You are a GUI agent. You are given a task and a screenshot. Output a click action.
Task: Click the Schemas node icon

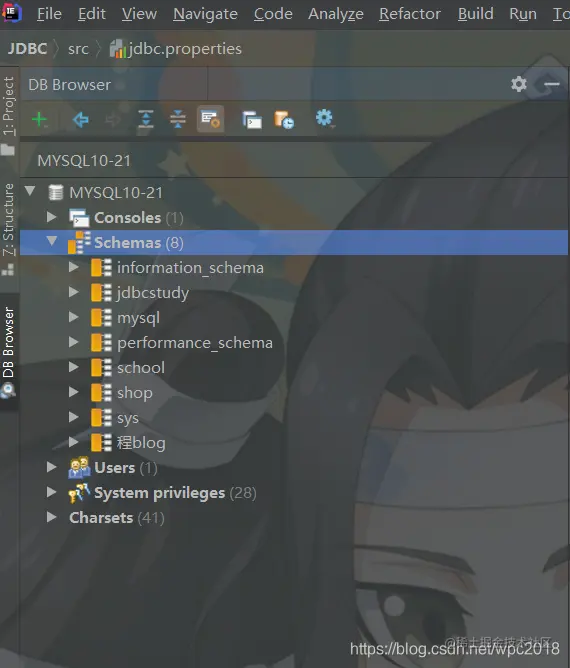79,242
